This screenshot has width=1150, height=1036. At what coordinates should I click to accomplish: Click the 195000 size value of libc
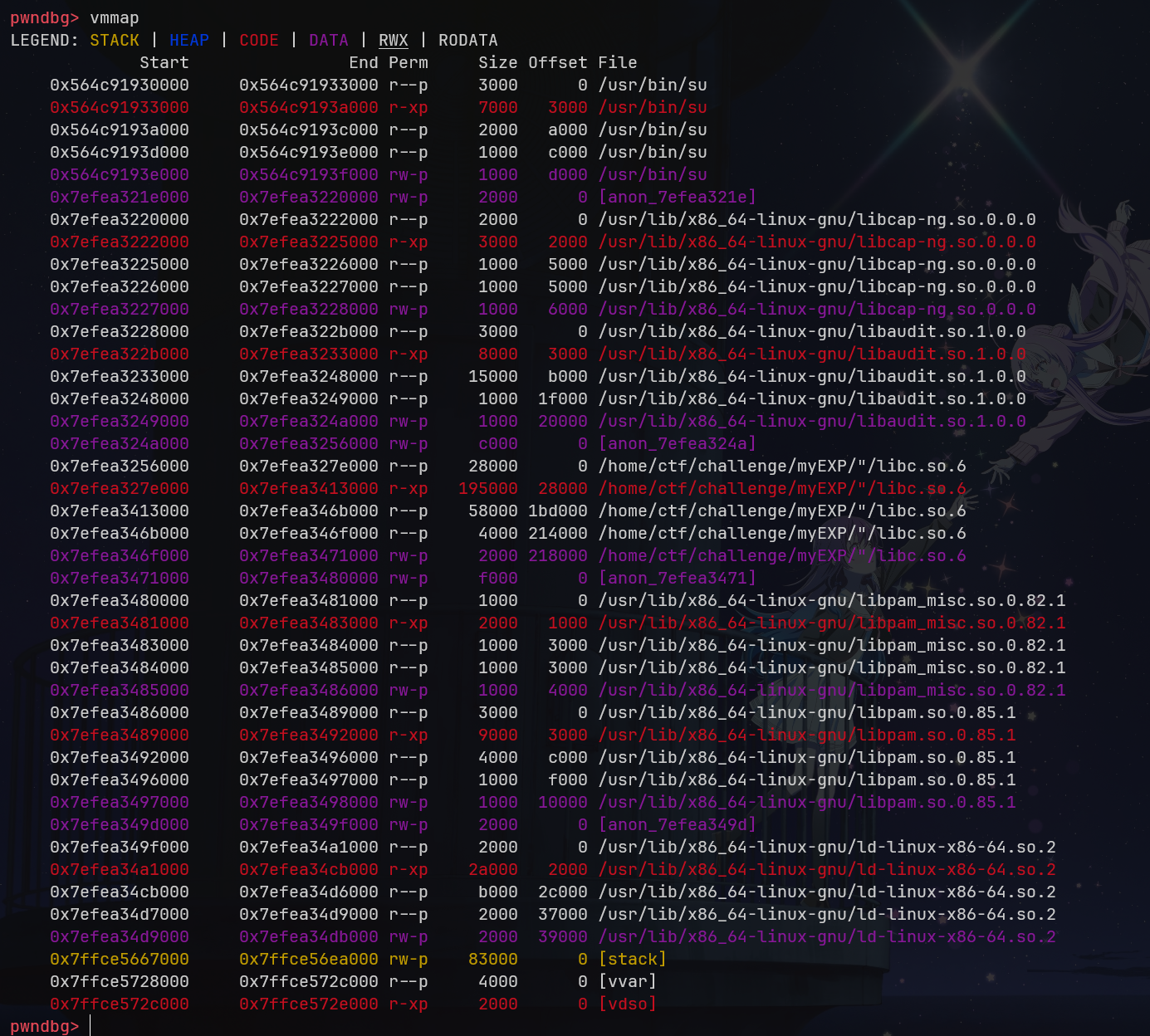488,488
